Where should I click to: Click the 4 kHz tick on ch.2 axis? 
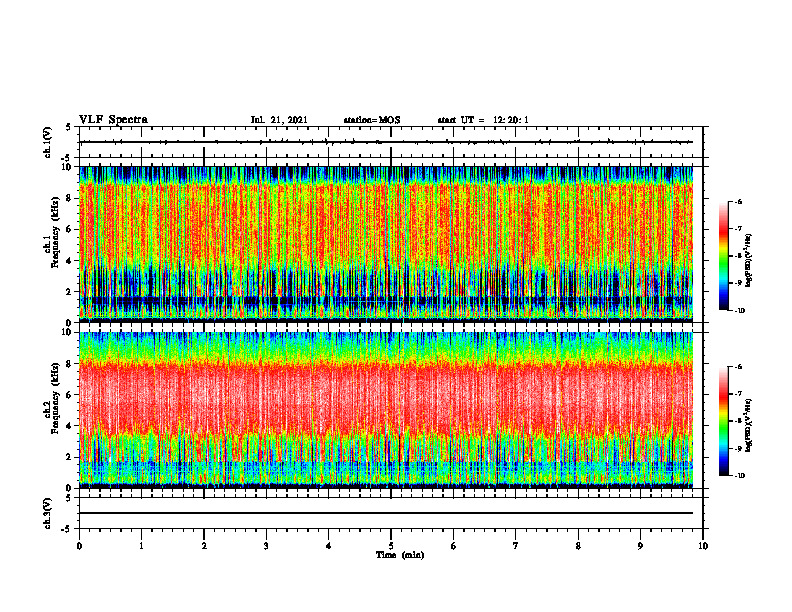(70, 426)
